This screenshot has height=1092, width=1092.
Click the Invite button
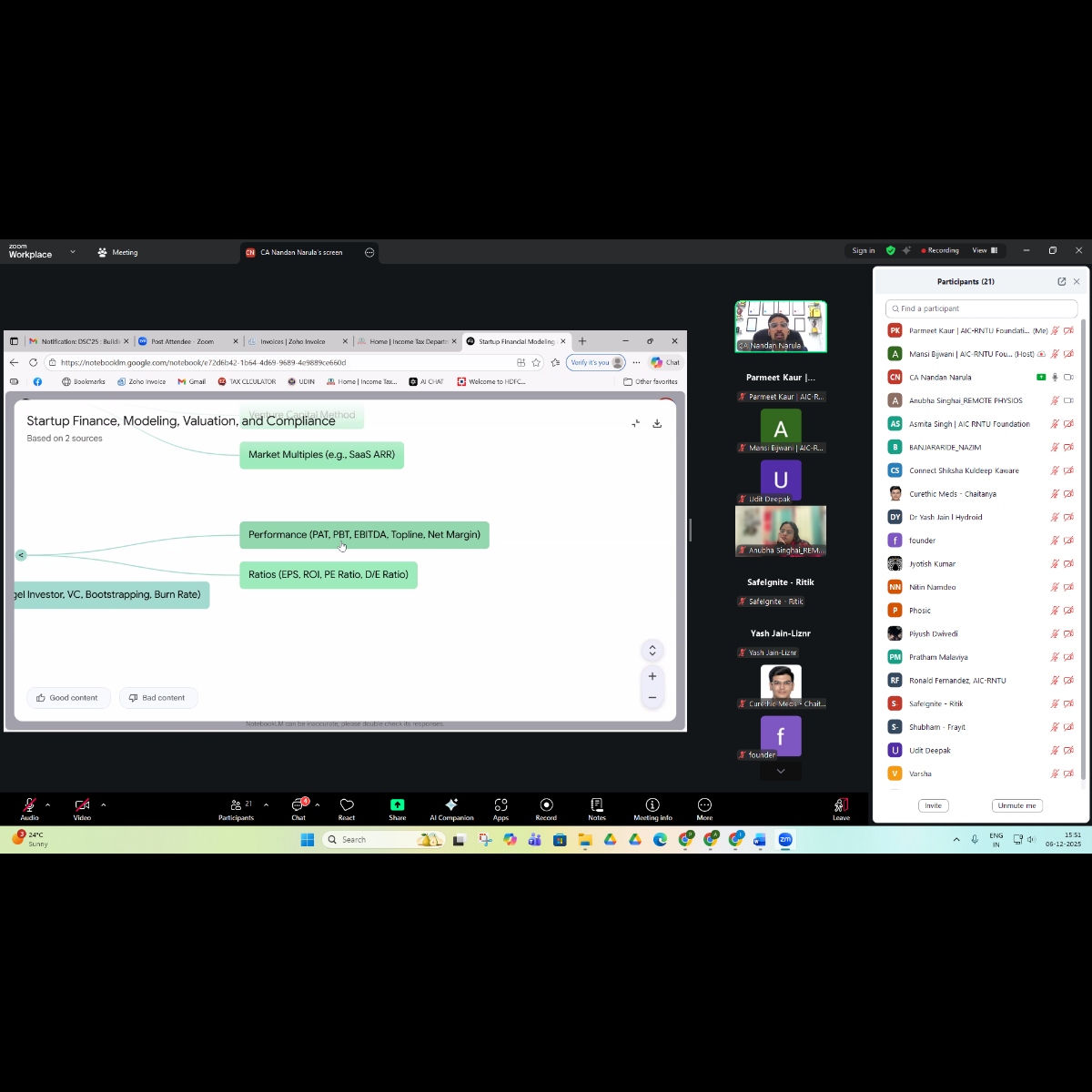pos(933,805)
